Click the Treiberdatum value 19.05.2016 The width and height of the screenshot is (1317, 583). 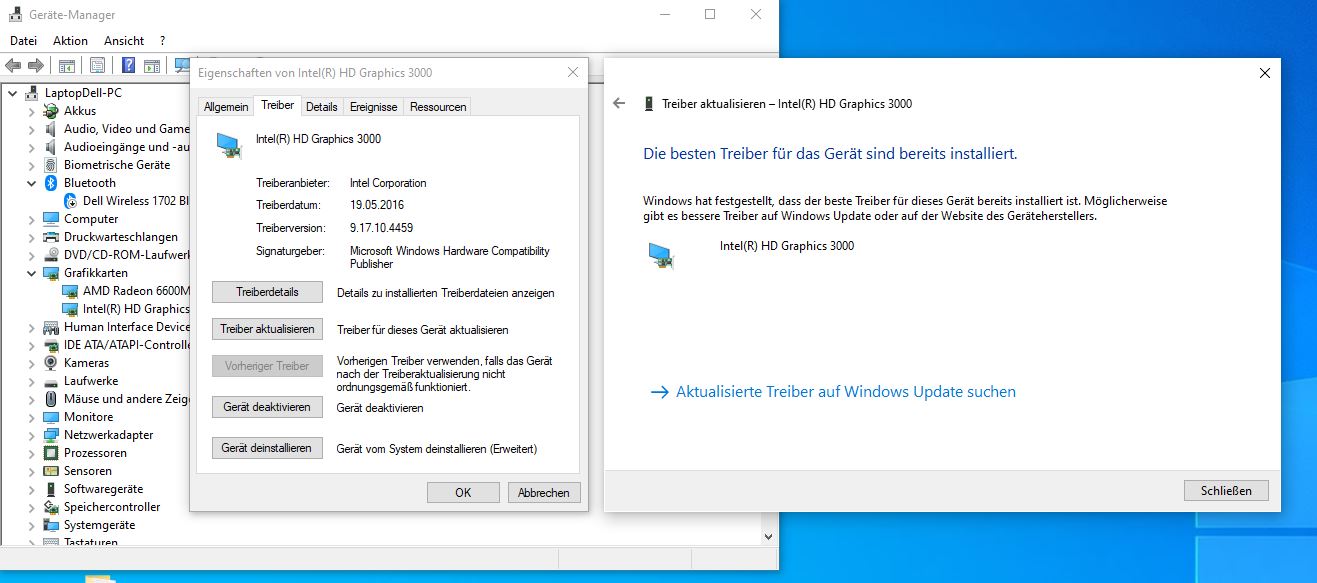pos(377,205)
